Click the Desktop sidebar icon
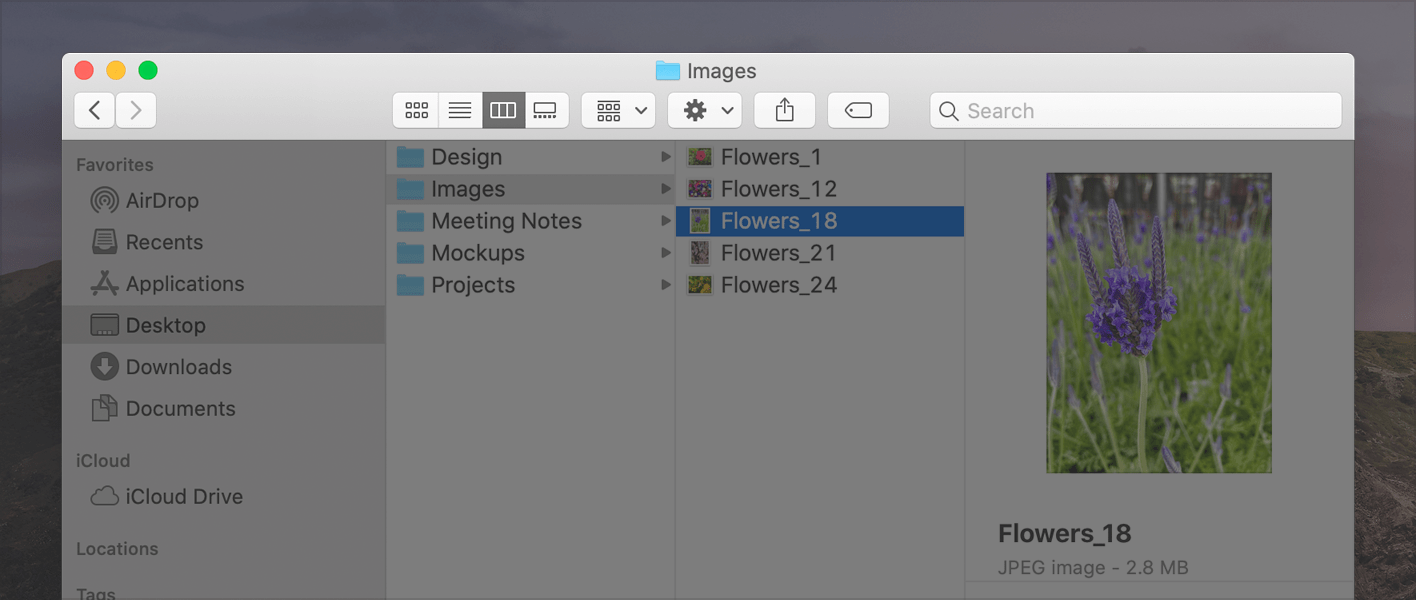The image size is (1416, 600). coord(104,325)
